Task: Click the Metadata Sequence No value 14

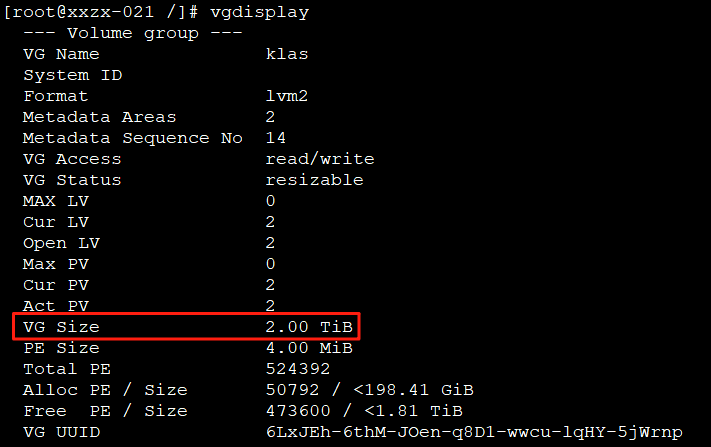Action: pos(276,138)
